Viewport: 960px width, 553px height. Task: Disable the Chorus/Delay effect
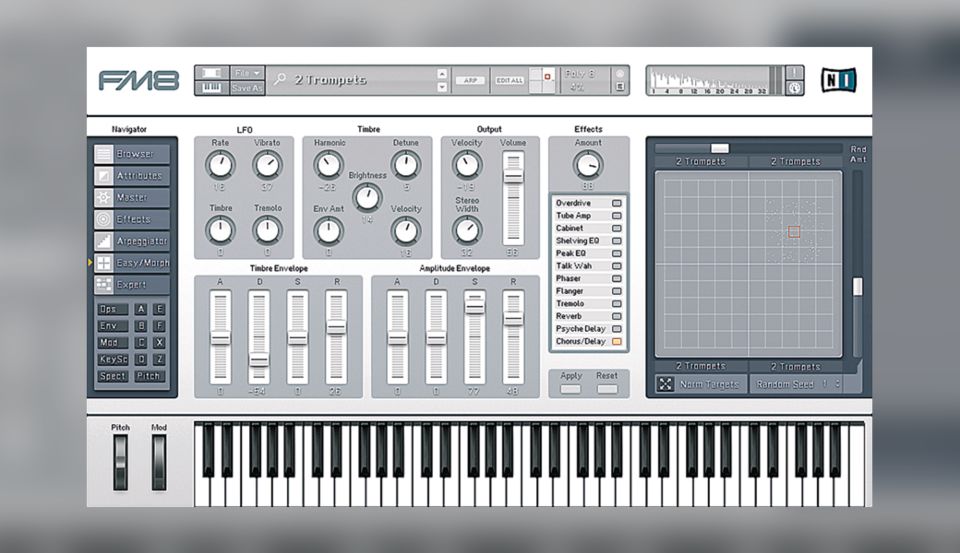pyautogui.click(x=616, y=341)
